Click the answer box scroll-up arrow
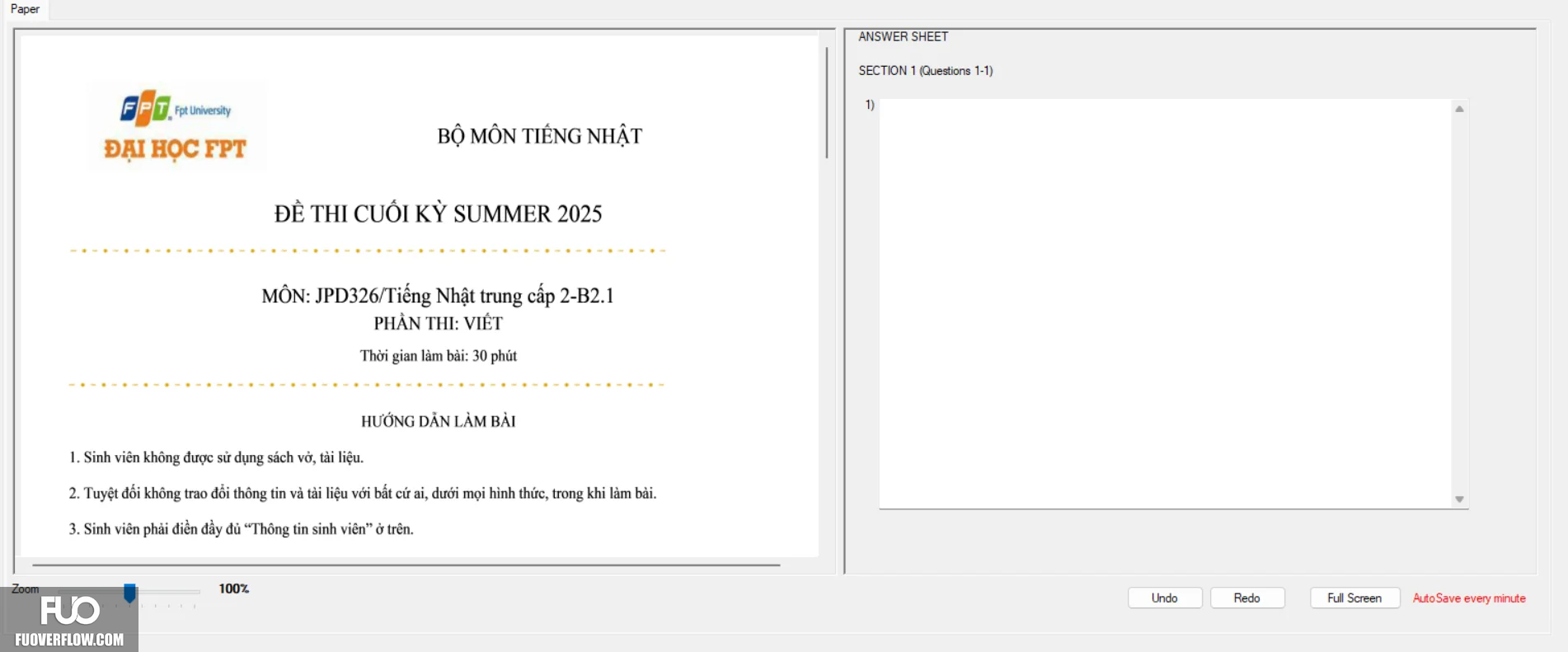The height and width of the screenshot is (652, 1568). (x=1459, y=109)
